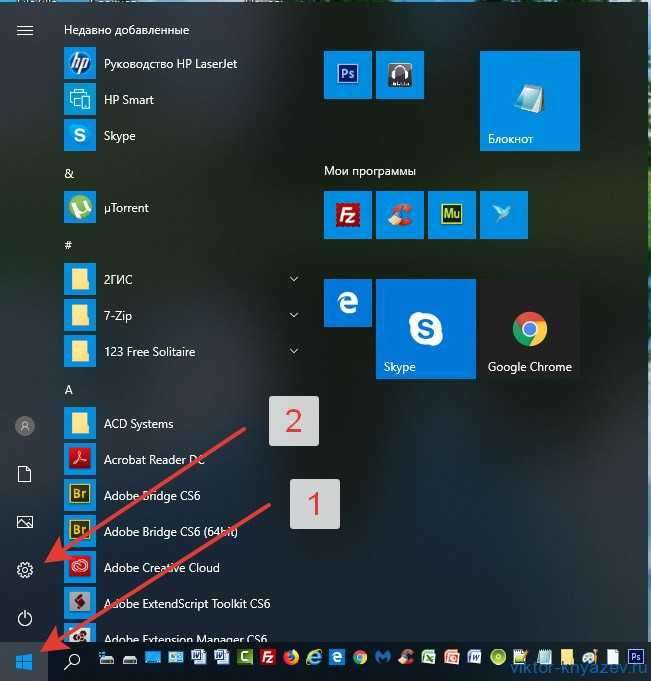Open Internet Explorer from the taskbar
The height and width of the screenshot is (681, 651).
tap(314, 657)
